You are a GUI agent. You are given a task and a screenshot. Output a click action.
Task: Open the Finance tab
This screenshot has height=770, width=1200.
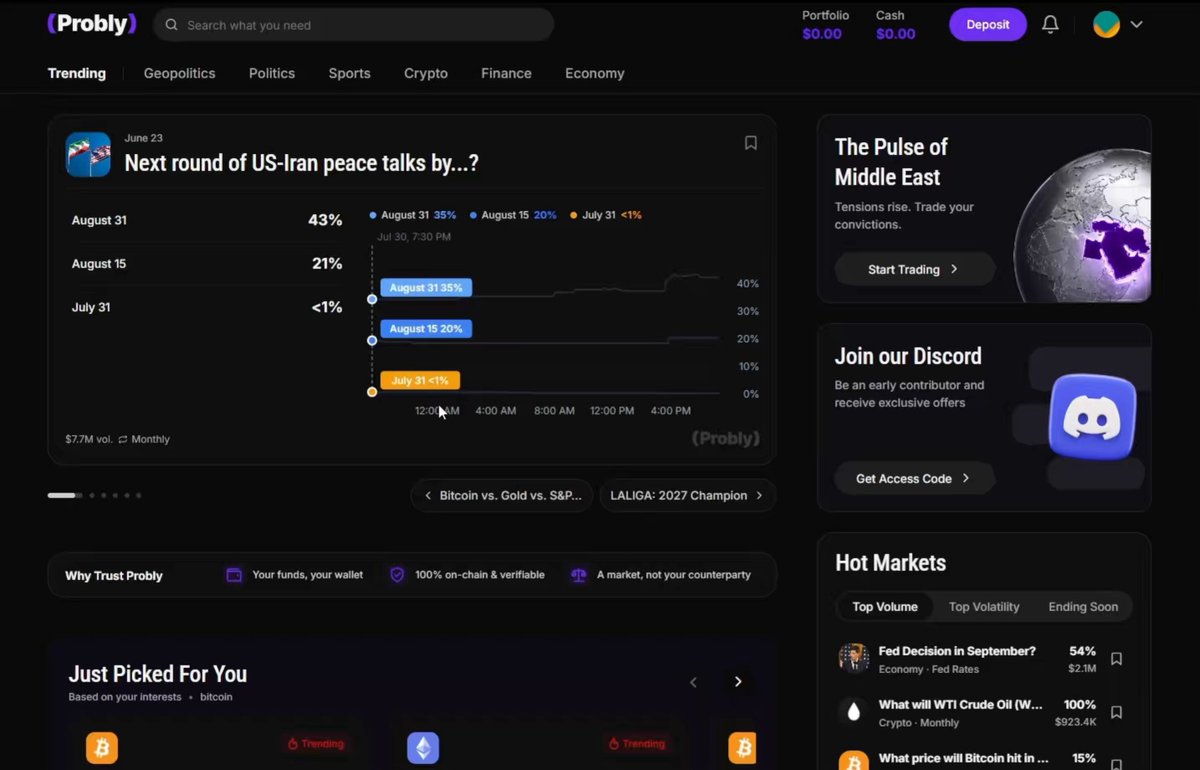click(x=506, y=73)
